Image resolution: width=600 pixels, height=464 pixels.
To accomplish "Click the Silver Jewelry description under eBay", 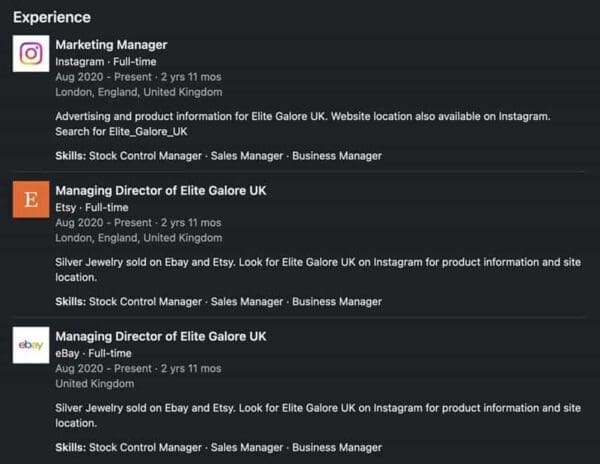I will (317, 416).
